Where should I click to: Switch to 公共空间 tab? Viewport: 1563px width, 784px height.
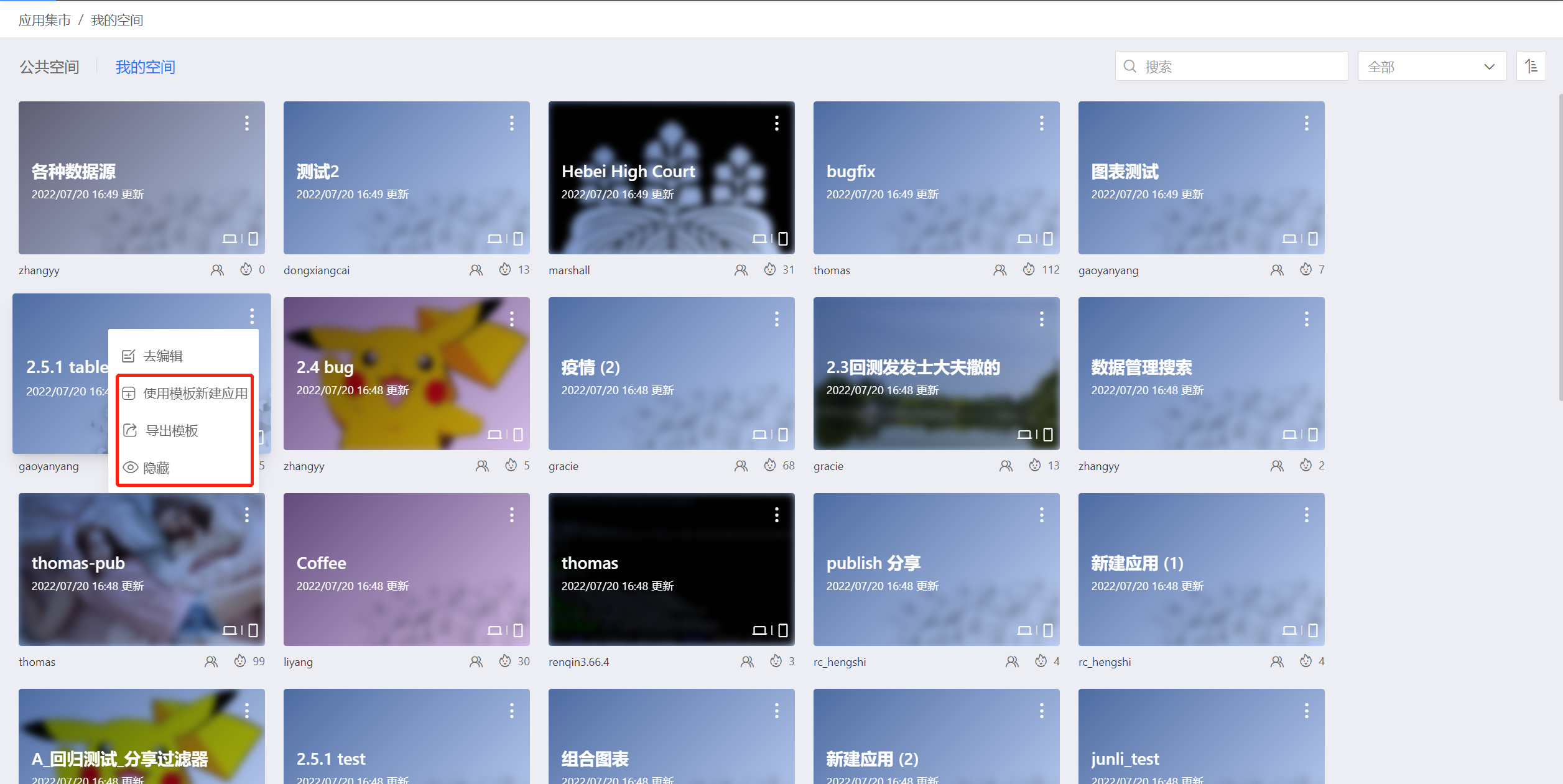coord(49,67)
